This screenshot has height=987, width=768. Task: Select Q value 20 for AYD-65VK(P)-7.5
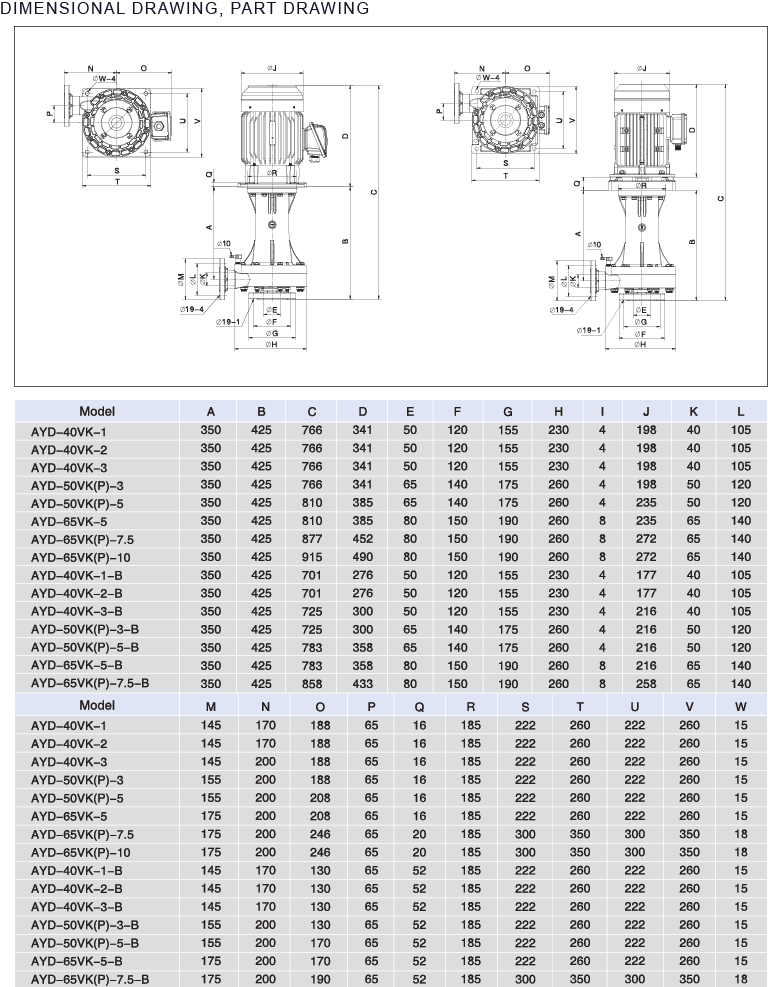tap(420, 834)
